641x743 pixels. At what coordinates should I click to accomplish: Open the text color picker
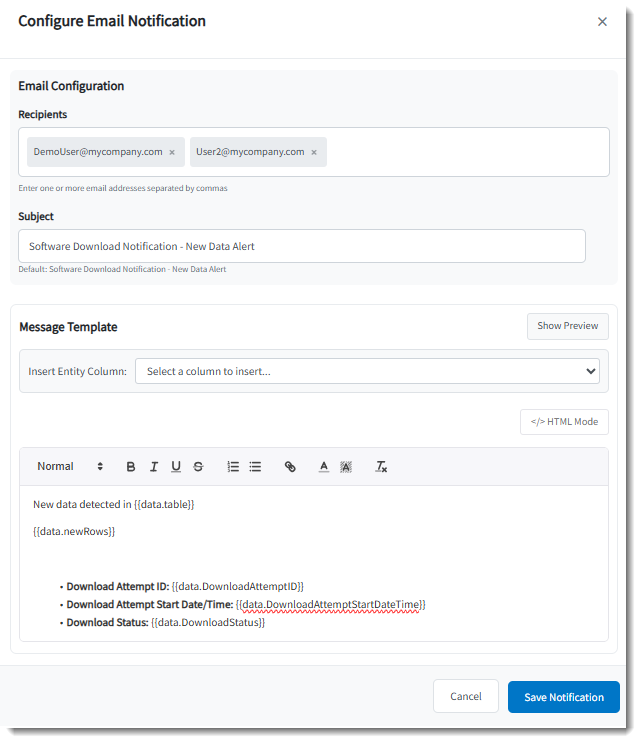pyautogui.click(x=324, y=467)
